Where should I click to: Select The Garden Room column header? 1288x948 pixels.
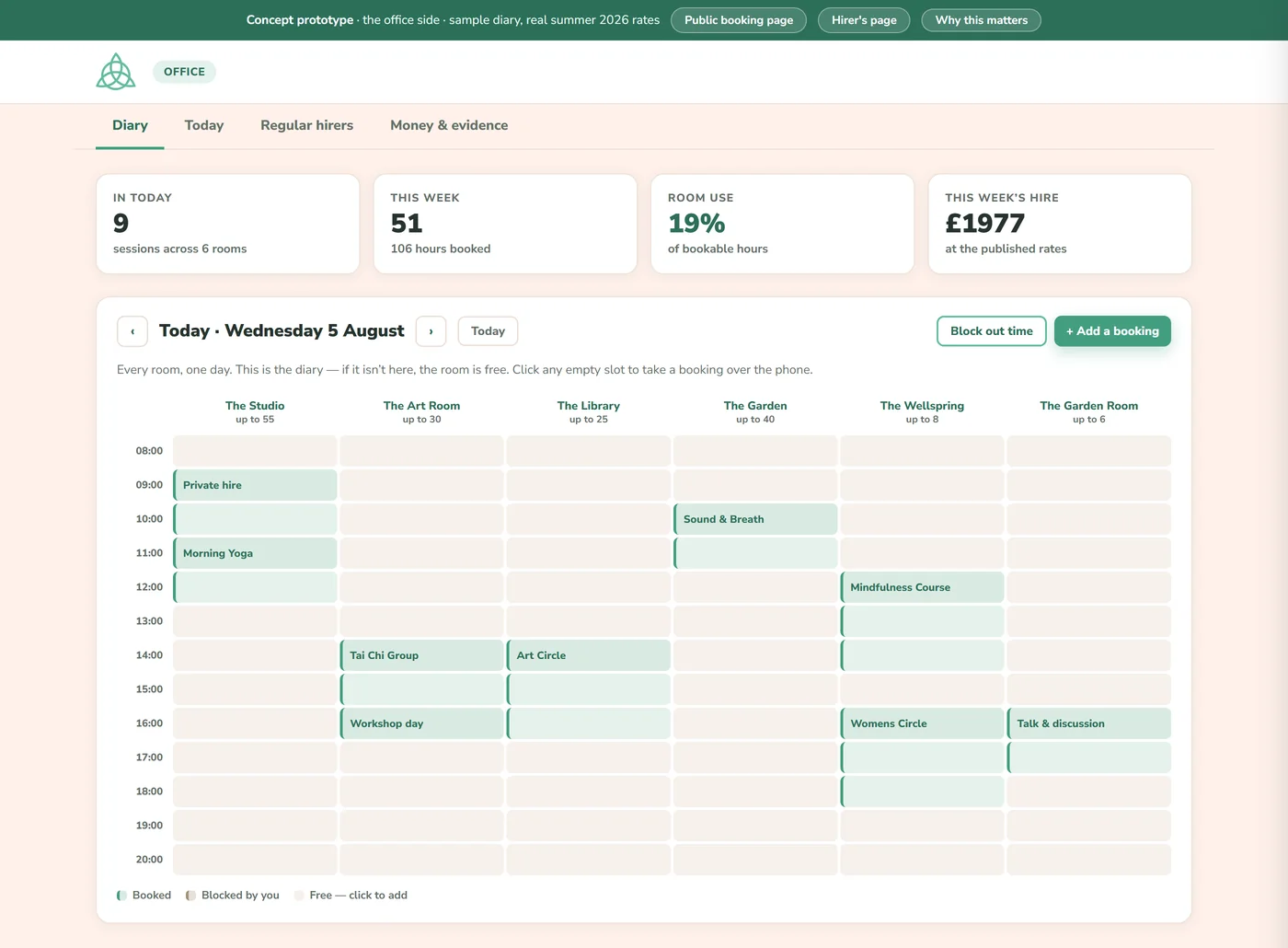(x=1089, y=411)
